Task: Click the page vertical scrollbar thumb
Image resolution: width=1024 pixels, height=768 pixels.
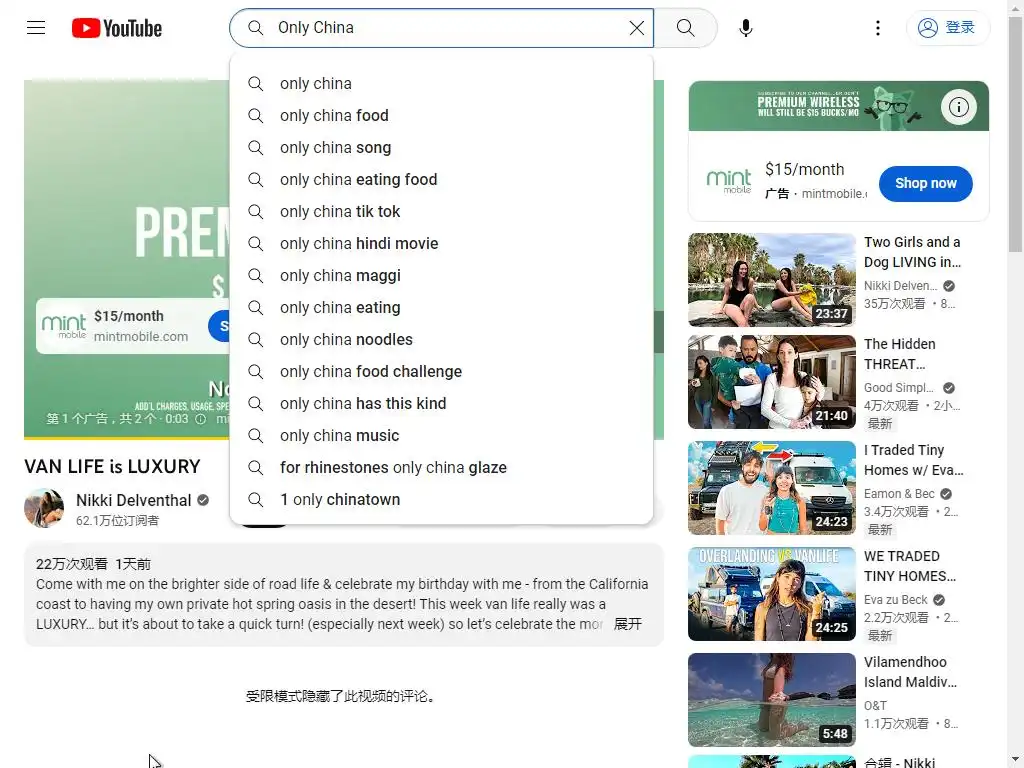Action: [x=1016, y=137]
